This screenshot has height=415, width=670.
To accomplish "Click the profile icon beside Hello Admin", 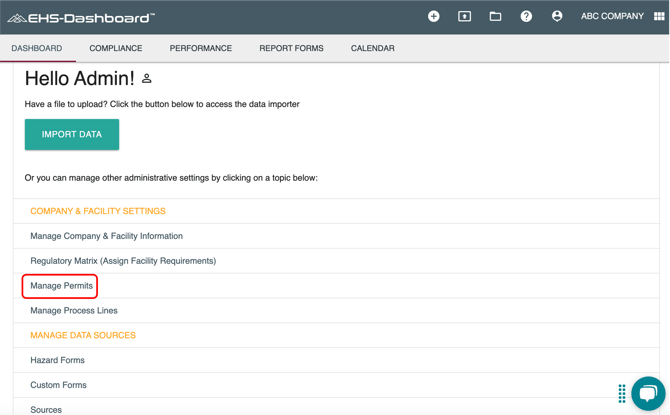I will (x=147, y=79).
